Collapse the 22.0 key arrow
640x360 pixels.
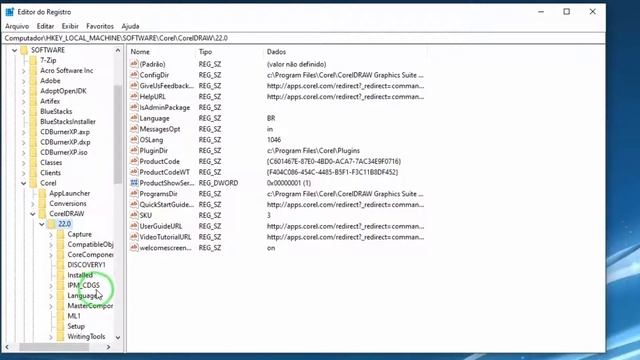coord(42,224)
